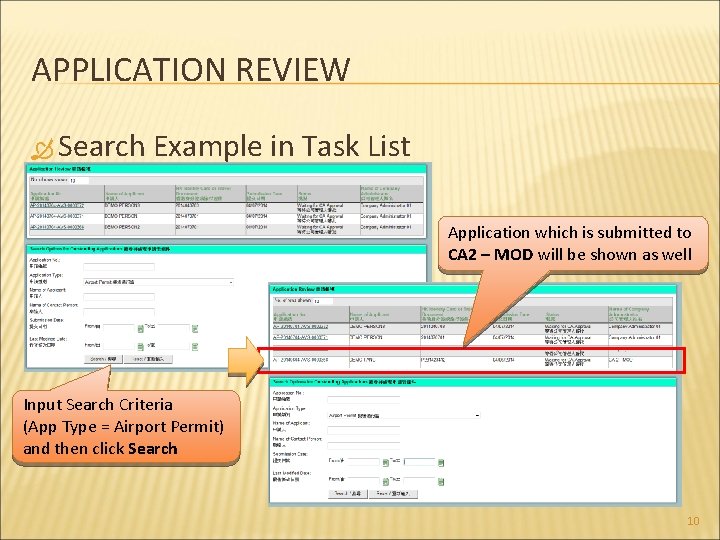The image size is (720, 540).
Task: Open Last Modified From calendar in before-search screenshot
Action: point(141,347)
